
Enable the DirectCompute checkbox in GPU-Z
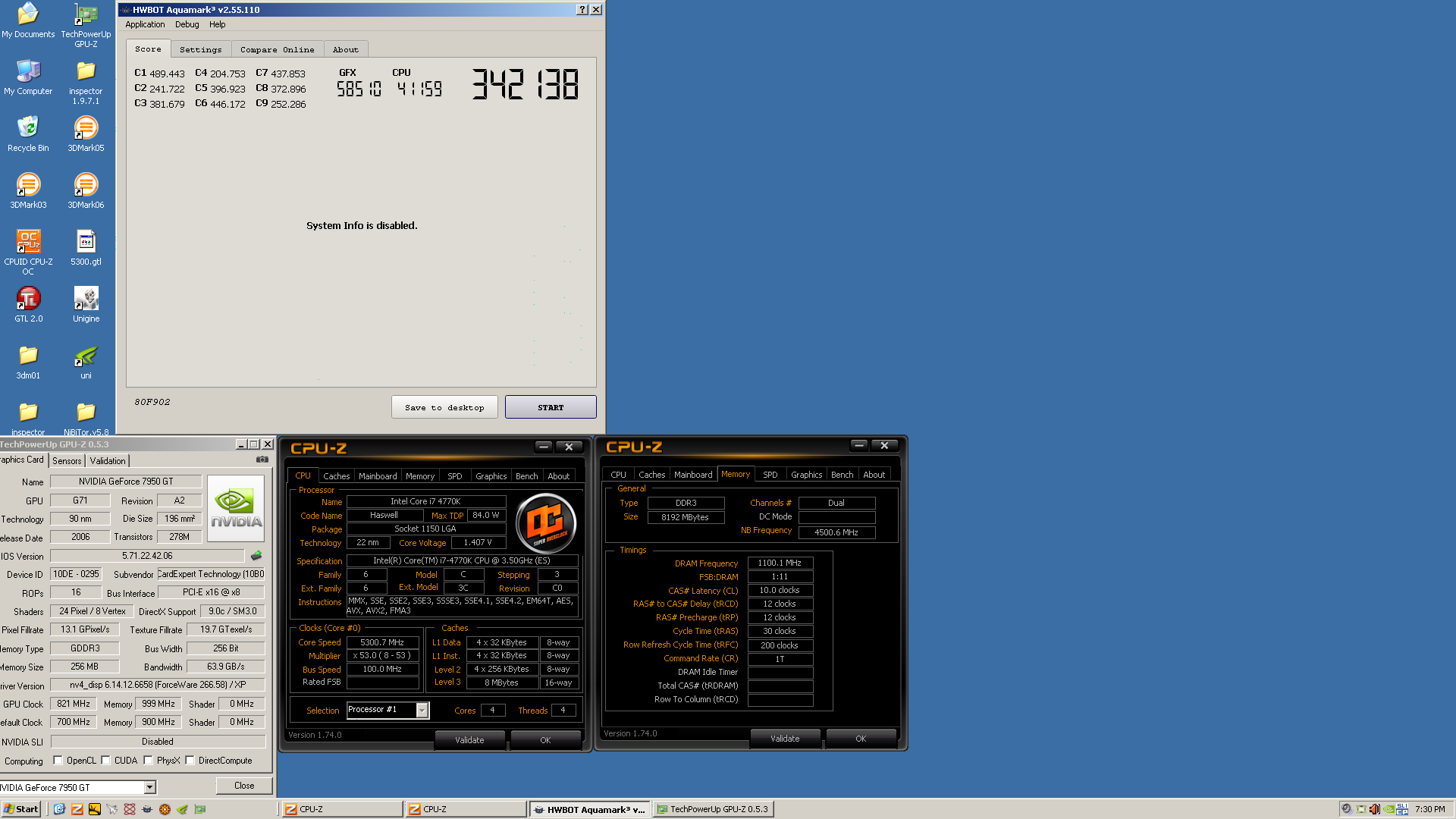[x=190, y=761]
